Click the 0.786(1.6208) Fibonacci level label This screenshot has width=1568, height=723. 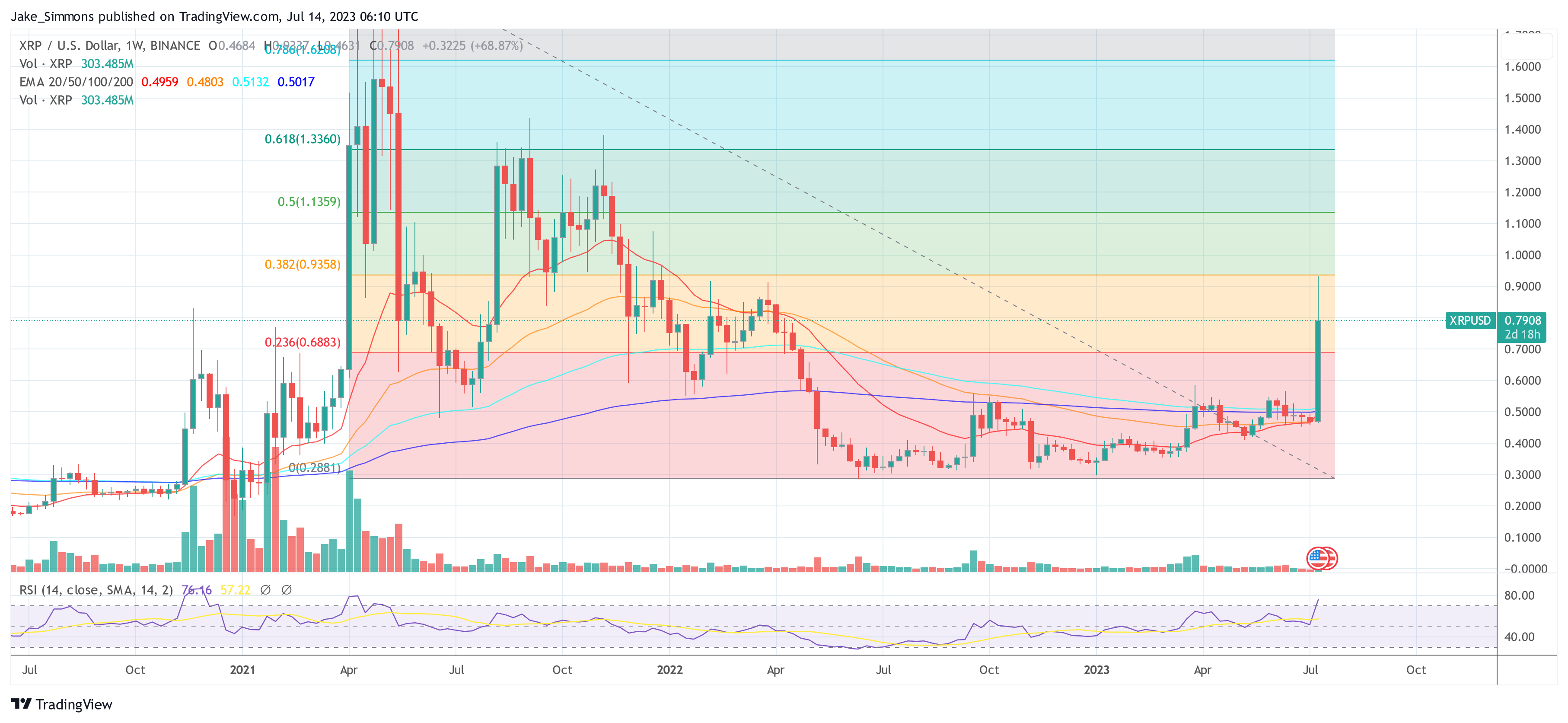[303, 50]
